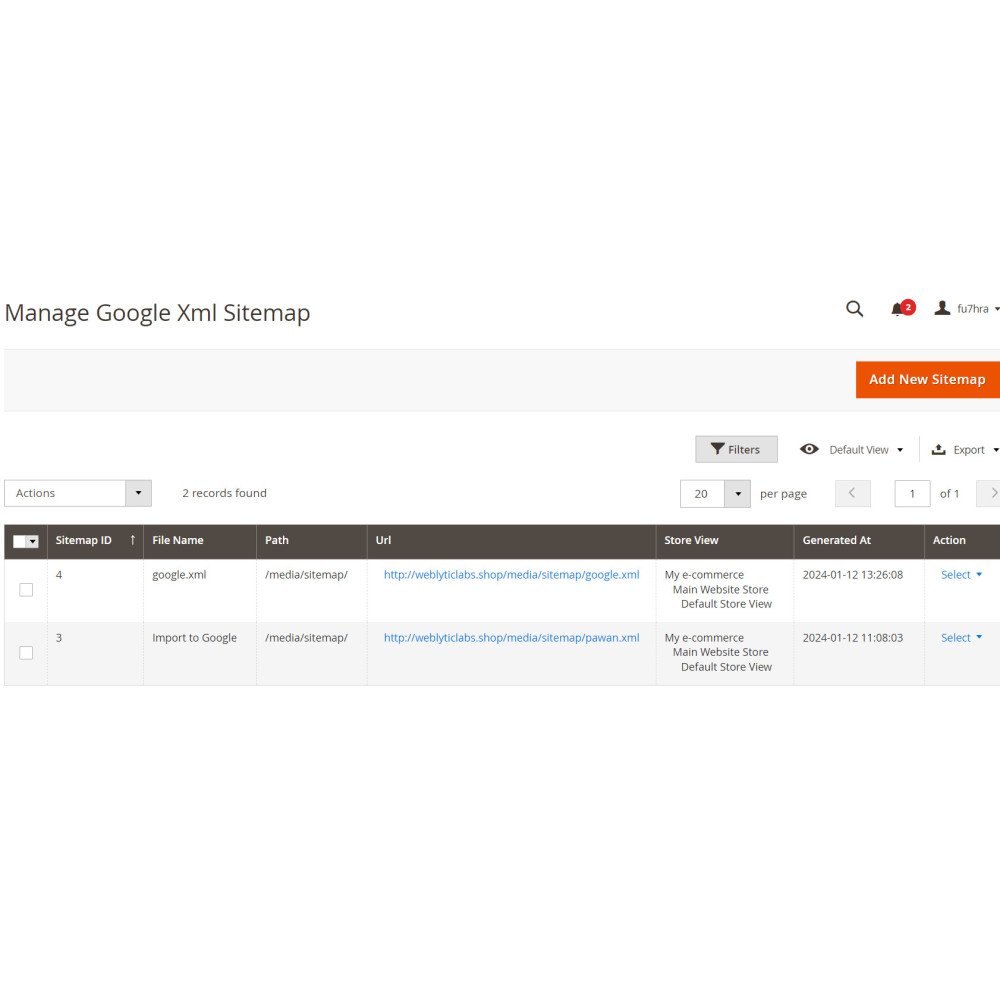
Task: Open the 20 per page size dropdown arrow
Action: (737, 494)
